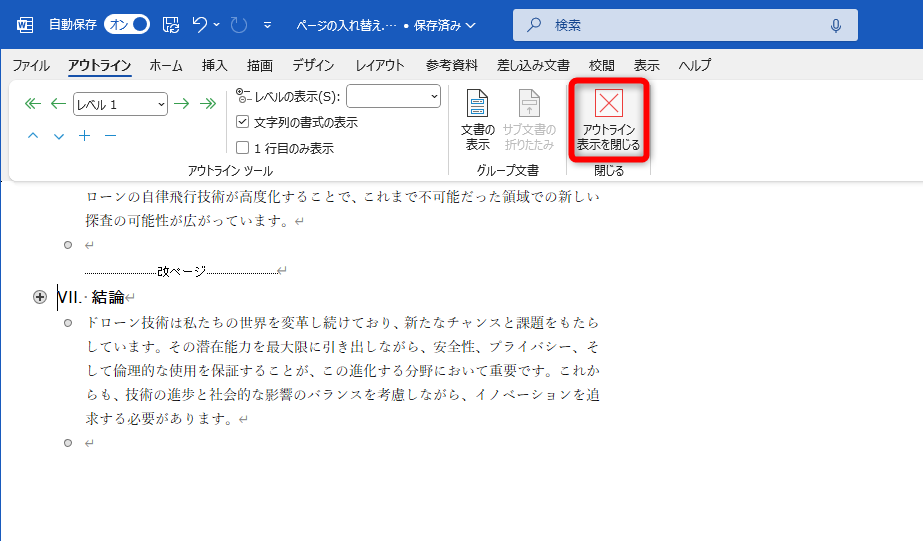
Task: Click the line 探査の可能性が広がっています
Action: 185,221
